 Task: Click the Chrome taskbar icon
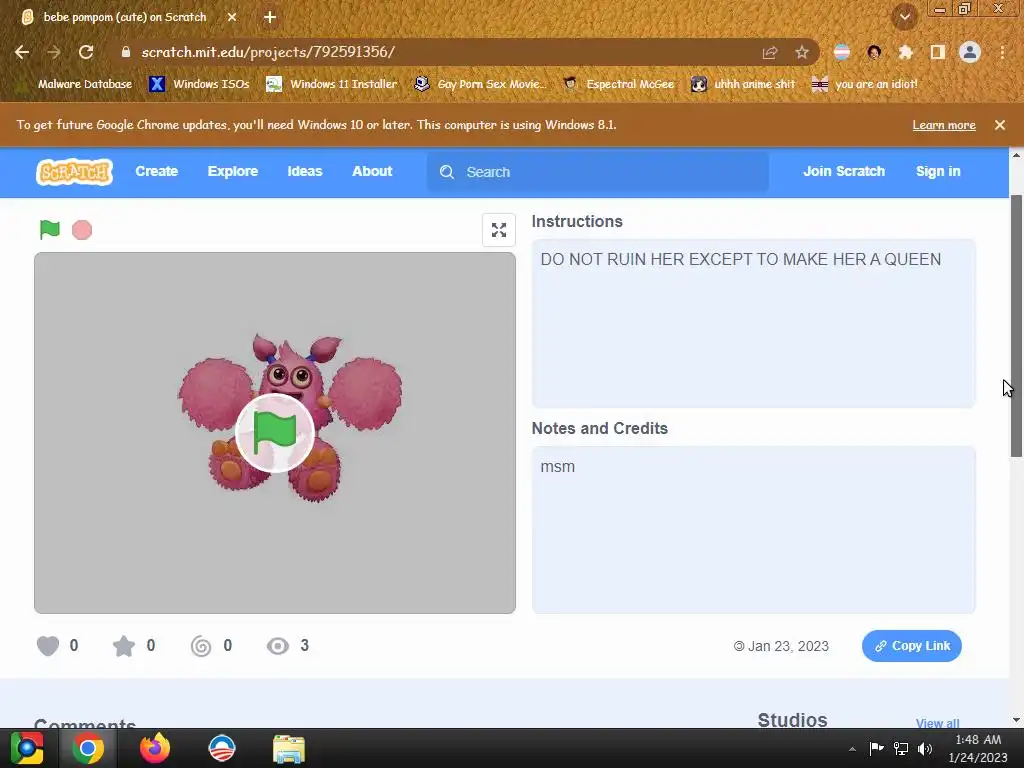click(88, 748)
